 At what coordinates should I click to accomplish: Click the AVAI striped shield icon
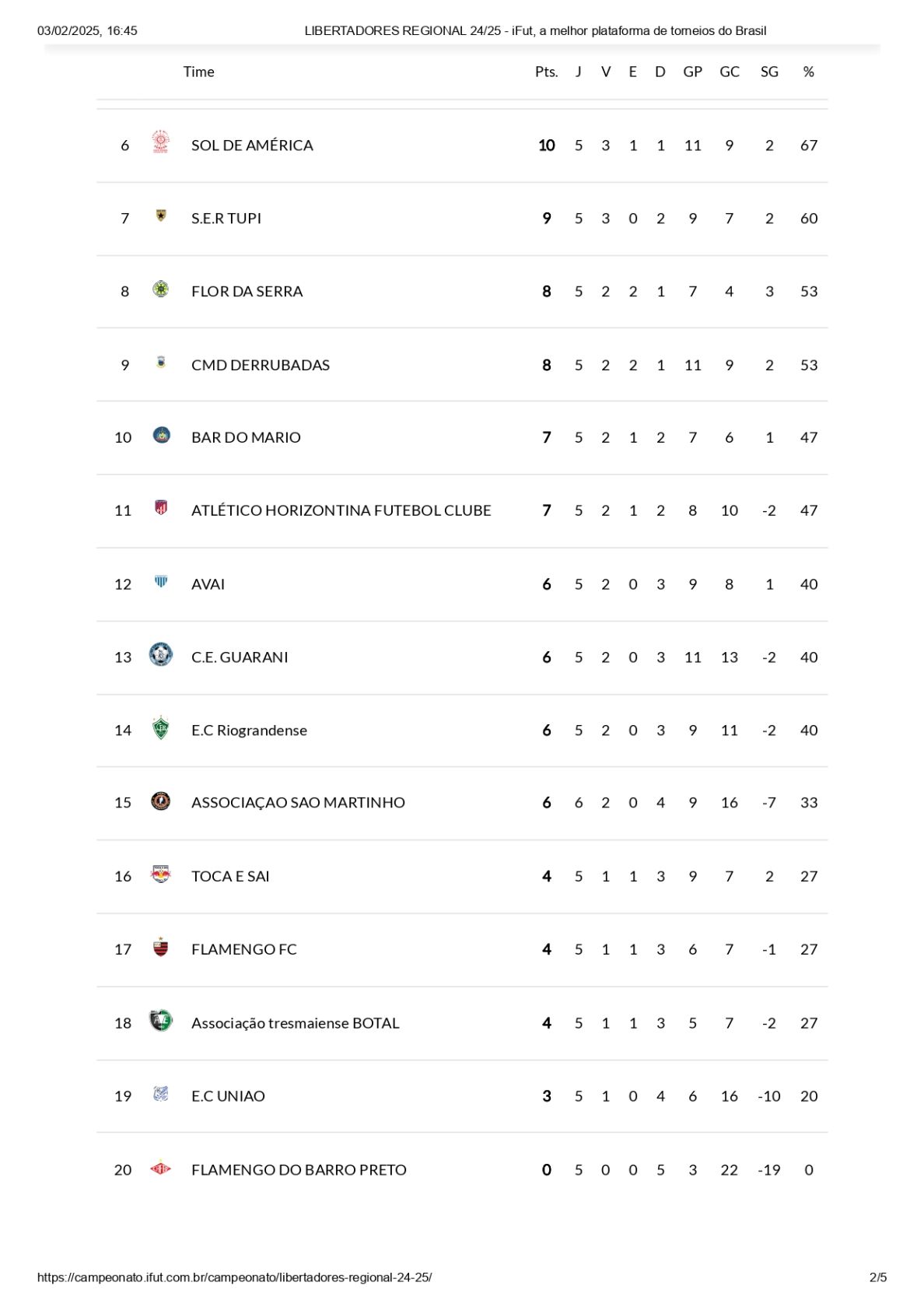161,581
